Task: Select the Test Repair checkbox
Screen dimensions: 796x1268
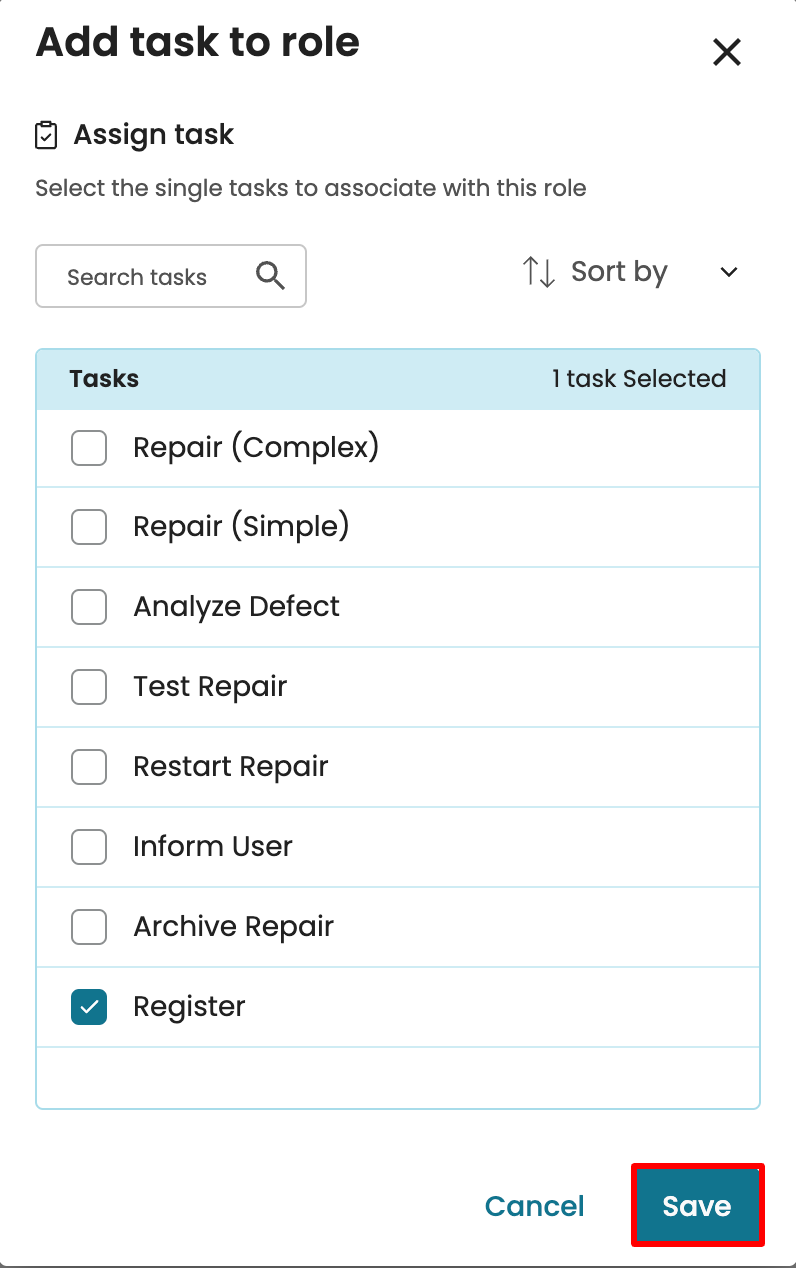Action: click(x=89, y=687)
